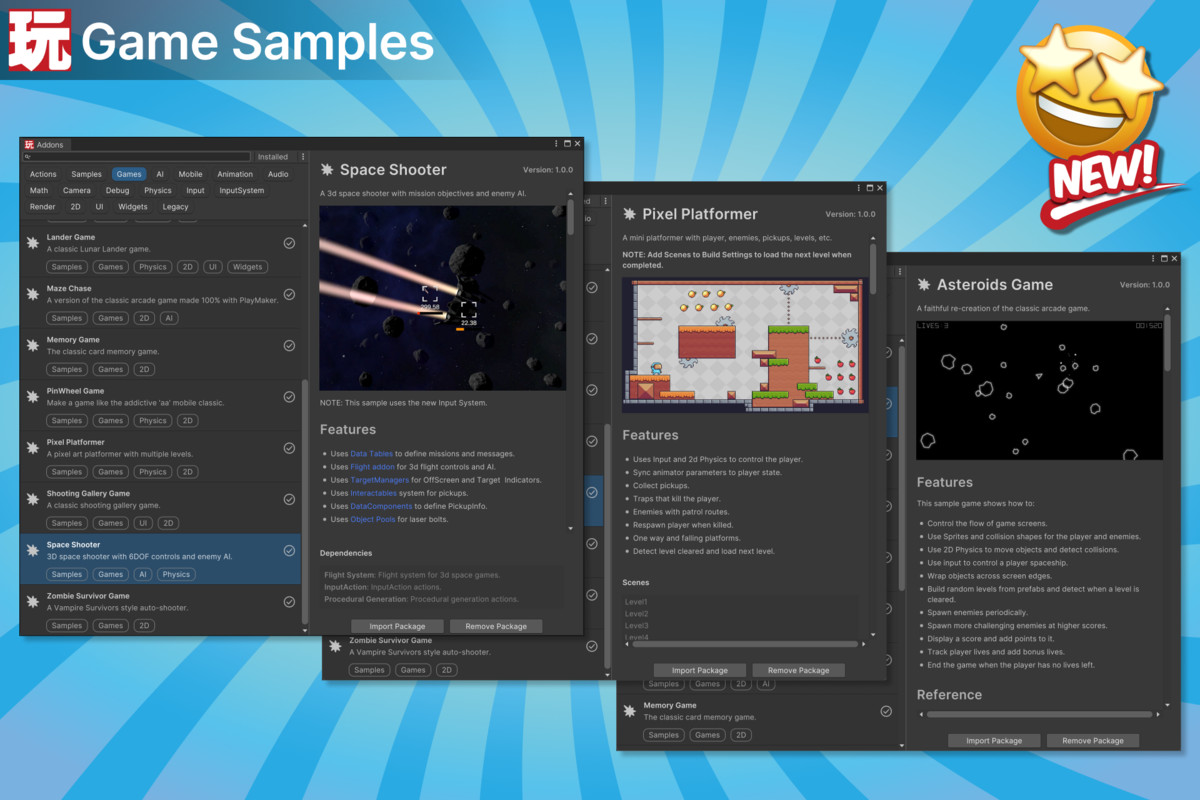Click the Pixel Platformer preview image
Viewport: 1200px width, 800px height.
tap(745, 344)
